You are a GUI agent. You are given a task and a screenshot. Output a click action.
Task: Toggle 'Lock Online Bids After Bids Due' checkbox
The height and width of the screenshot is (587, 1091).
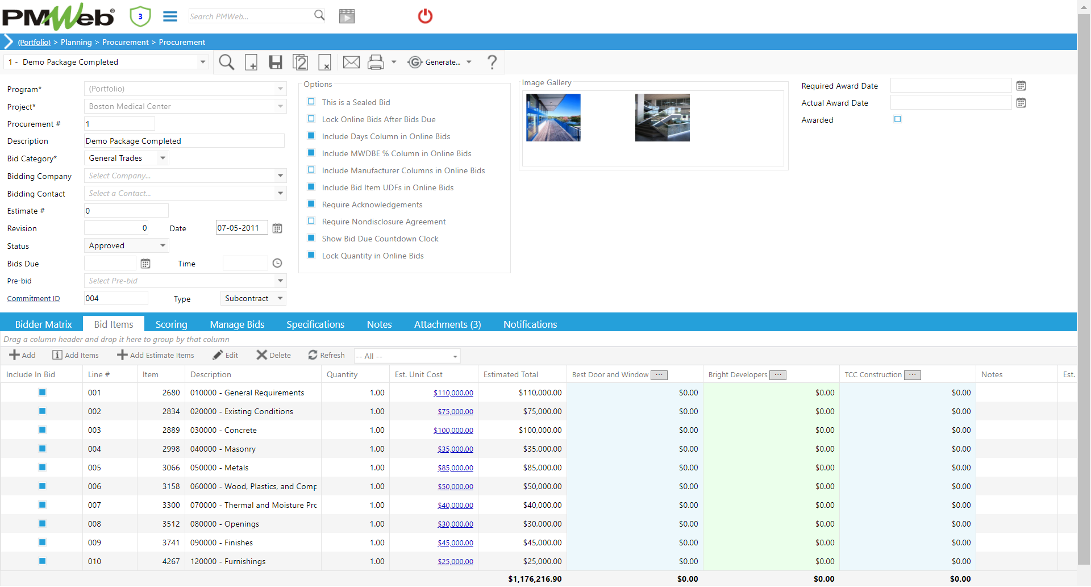pyautogui.click(x=311, y=119)
